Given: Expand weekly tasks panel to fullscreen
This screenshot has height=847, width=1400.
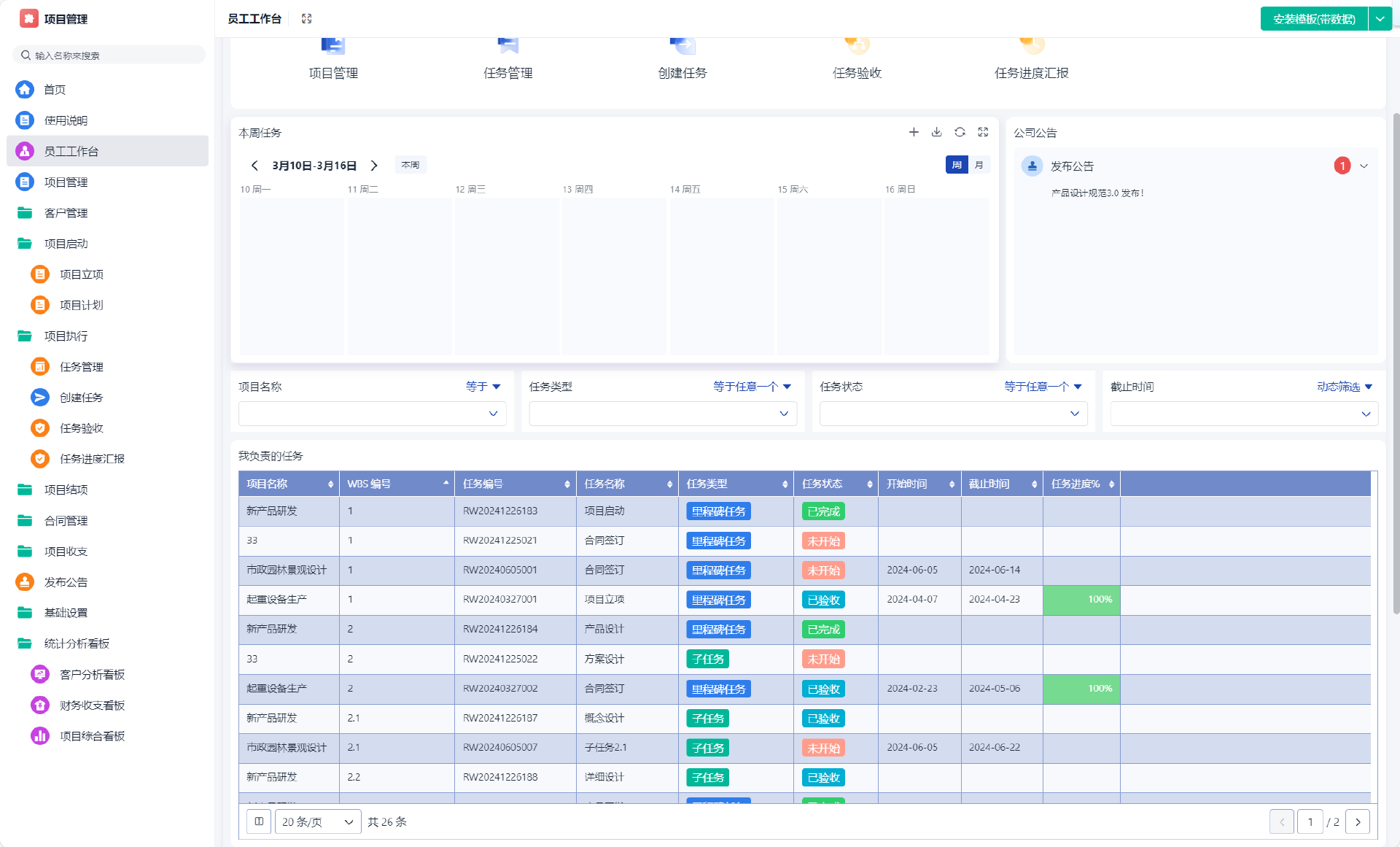Looking at the screenshot, I should 983,132.
